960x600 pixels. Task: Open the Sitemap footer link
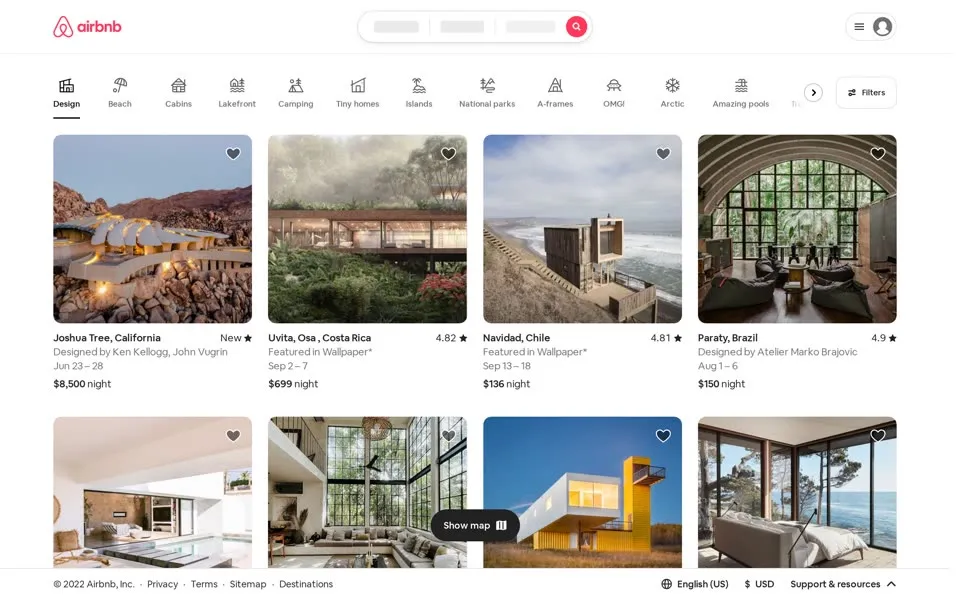point(249,587)
